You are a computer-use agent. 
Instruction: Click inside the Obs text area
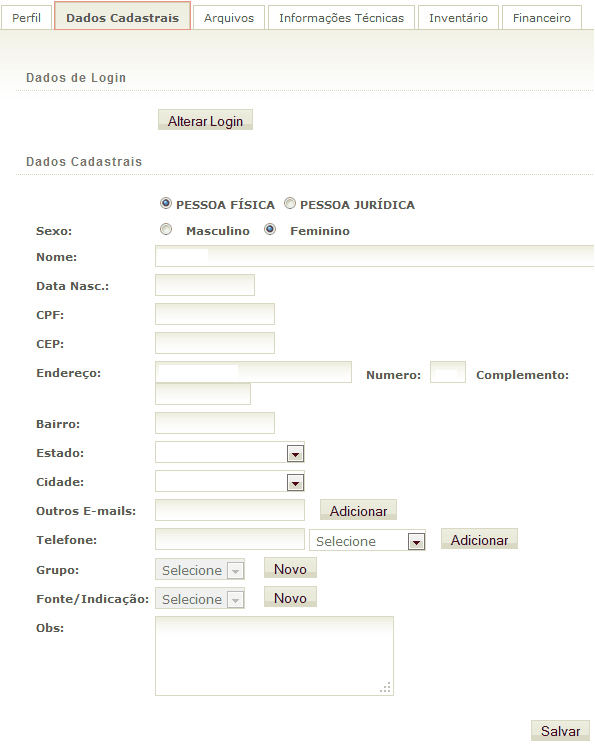[x=274, y=656]
